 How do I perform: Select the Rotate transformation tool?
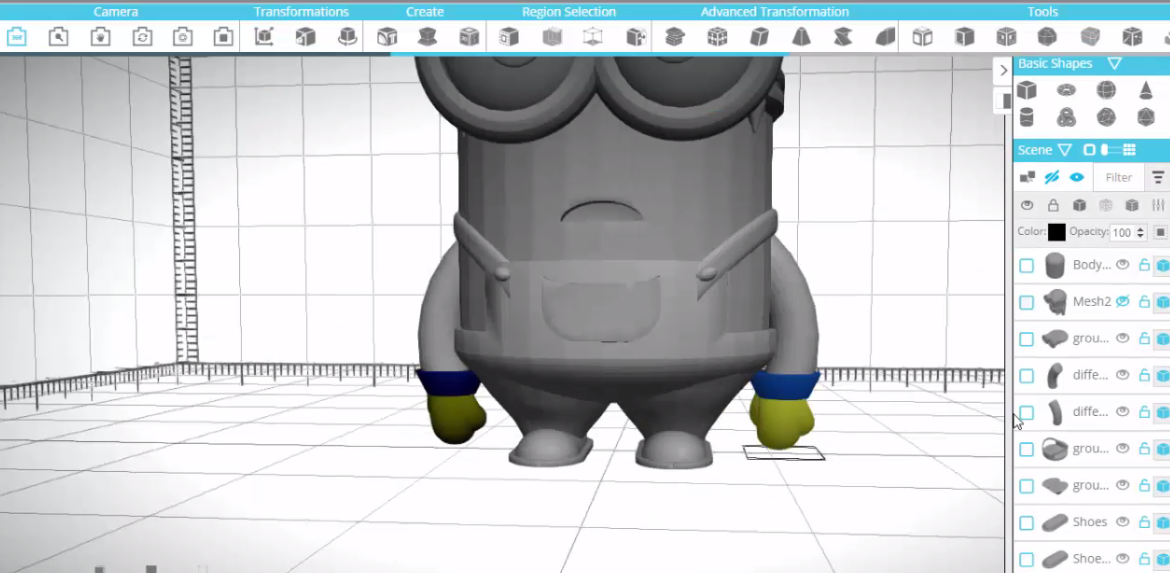[347, 37]
